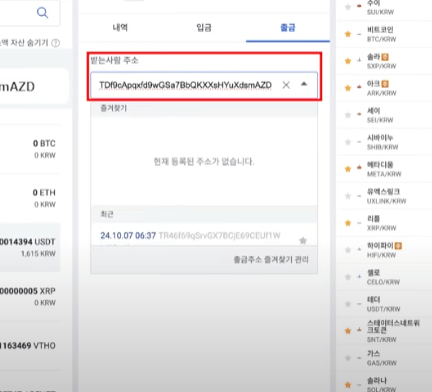432x392 pixels.
Task: Open the help icon beside 자산 숨기기
Action: point(56,43)
